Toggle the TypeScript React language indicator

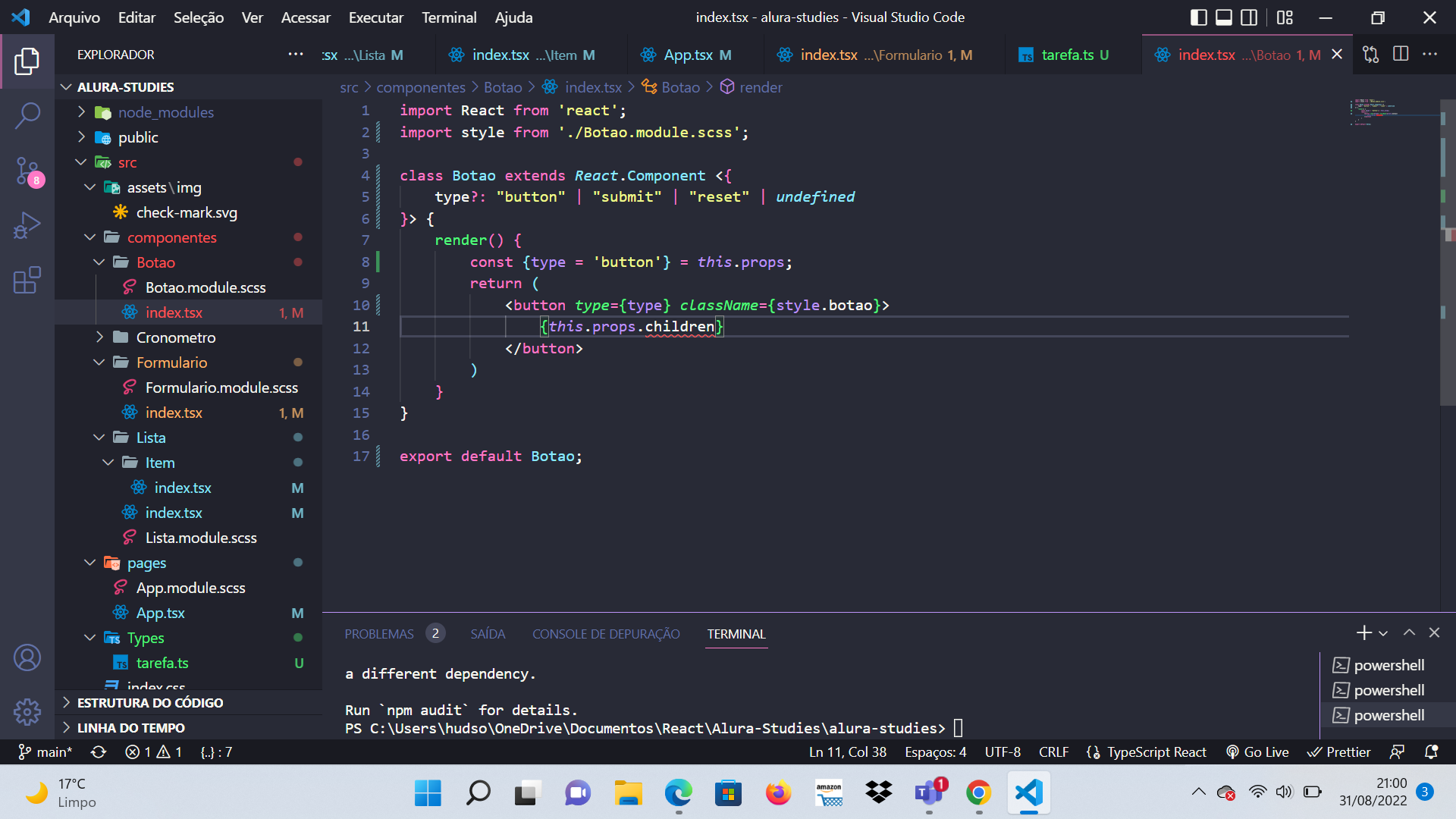coord(1156,751)
